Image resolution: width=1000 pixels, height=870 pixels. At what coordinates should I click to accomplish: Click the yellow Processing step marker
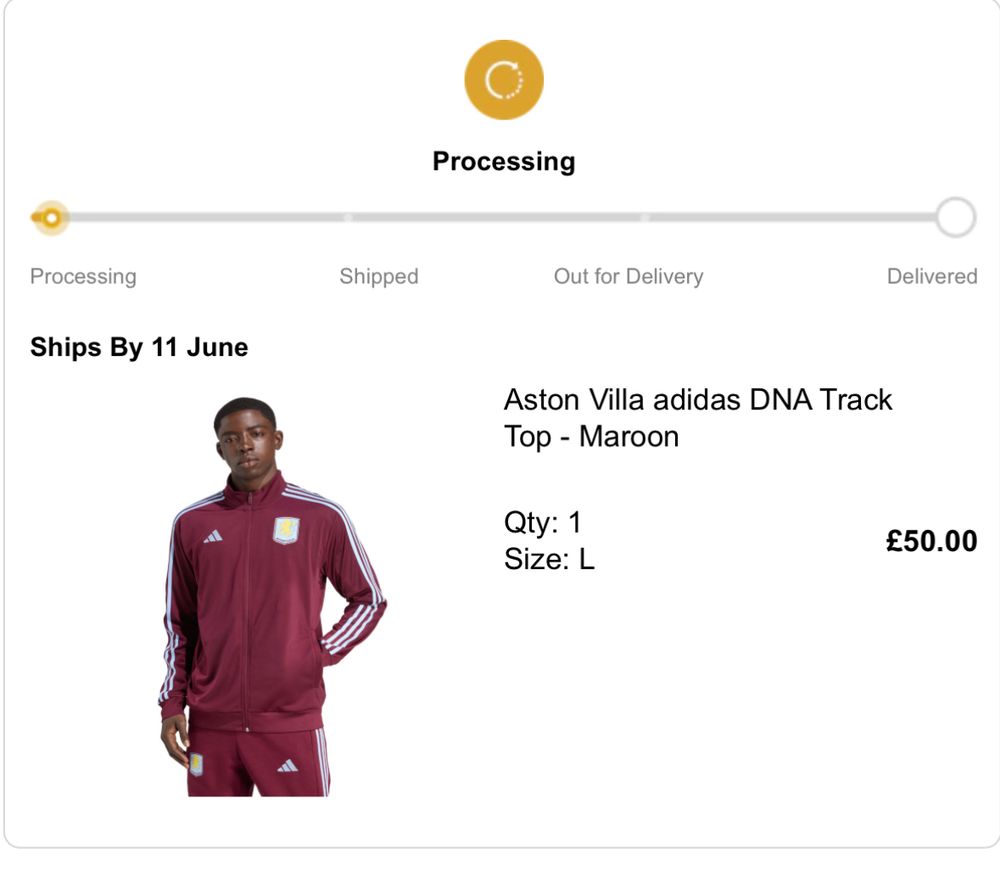tap(50, 217)
